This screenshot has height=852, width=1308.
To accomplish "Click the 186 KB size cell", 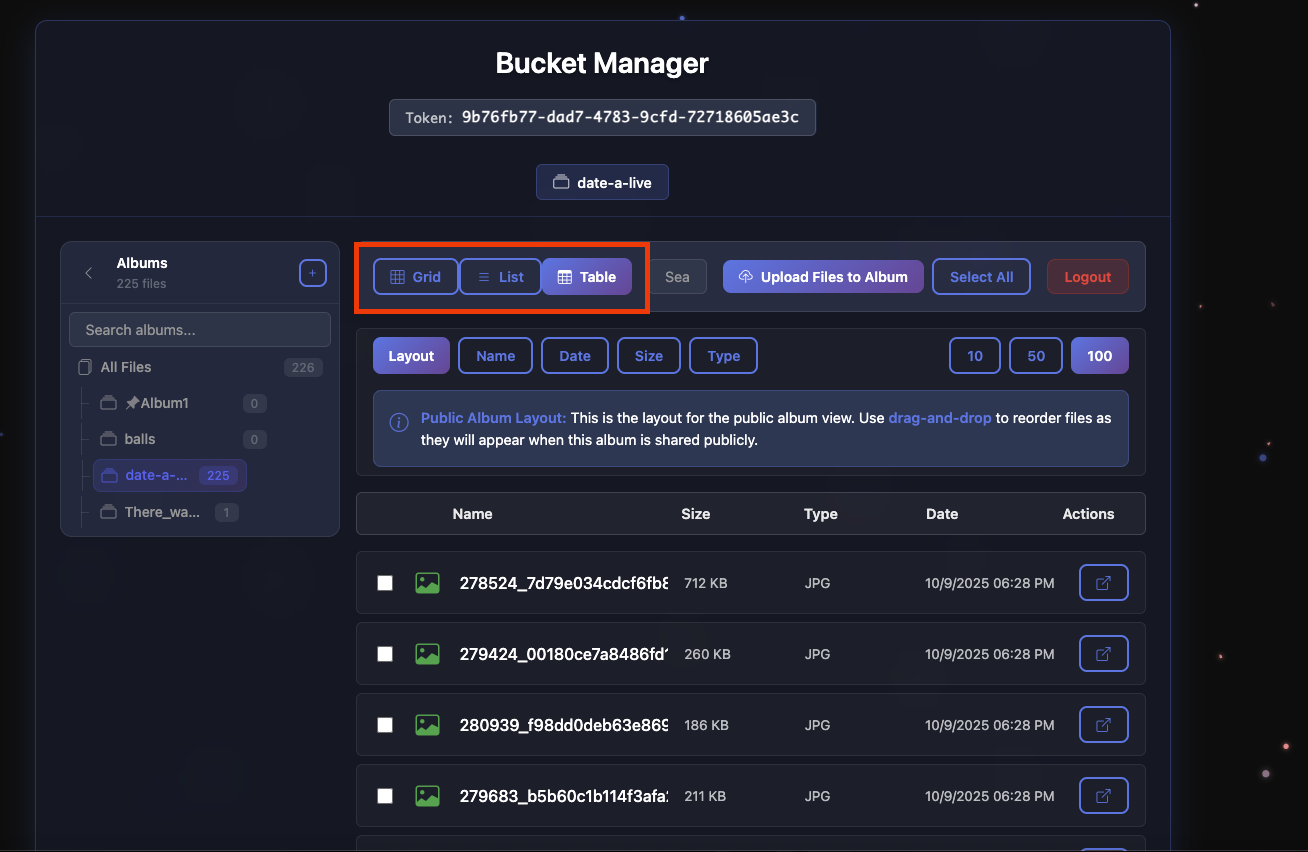I will 706,725.
